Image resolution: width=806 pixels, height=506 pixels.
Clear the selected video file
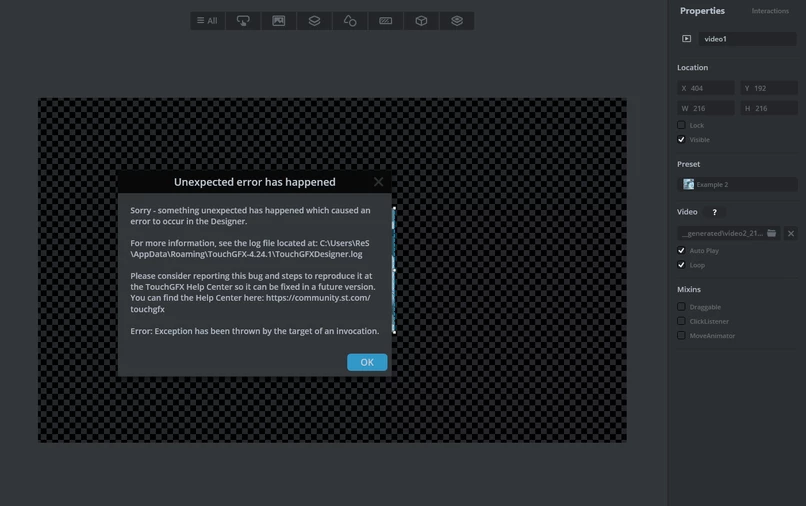tap(791, 233)
